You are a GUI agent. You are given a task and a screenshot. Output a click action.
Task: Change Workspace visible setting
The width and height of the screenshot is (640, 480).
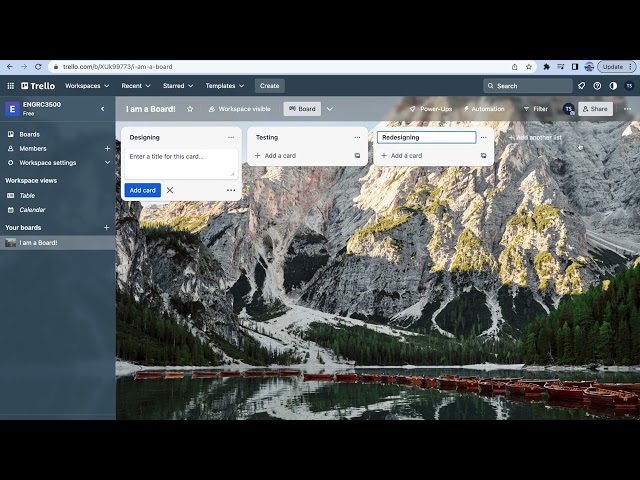240,109
